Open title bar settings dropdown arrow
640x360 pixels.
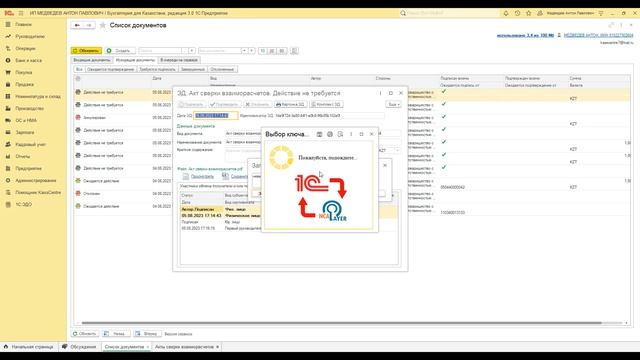pyautogui.click(x=601, y=13)
